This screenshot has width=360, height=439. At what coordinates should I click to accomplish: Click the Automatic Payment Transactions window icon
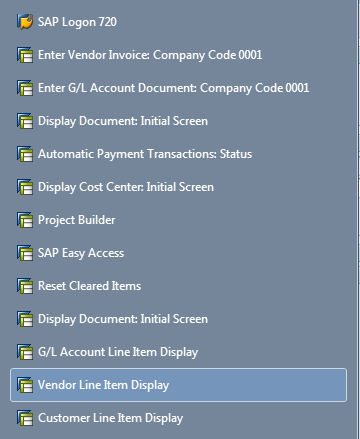pos(25,154)
